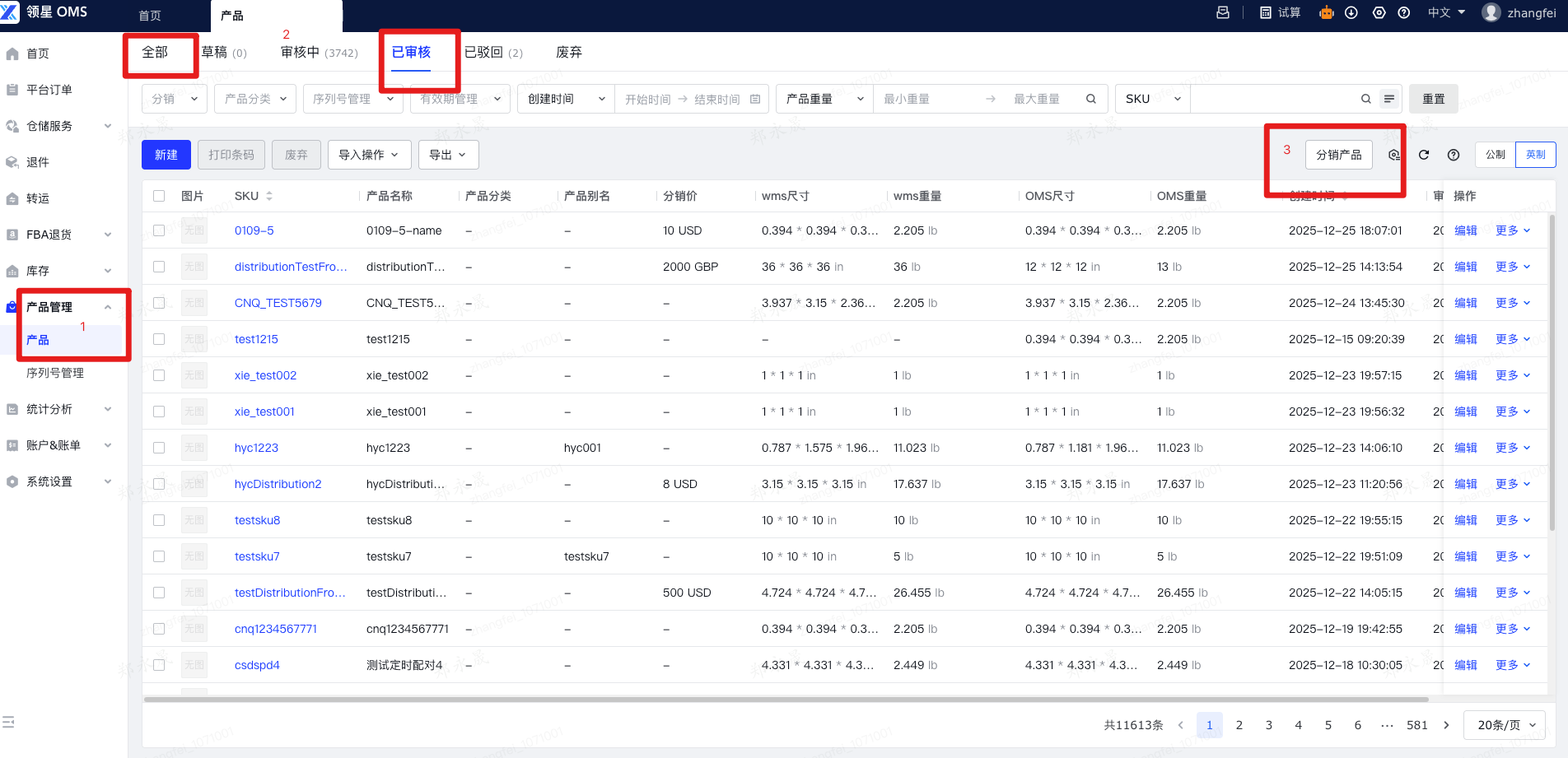Open the CNQ_TEST5679 SKU link

pos(278,303)
